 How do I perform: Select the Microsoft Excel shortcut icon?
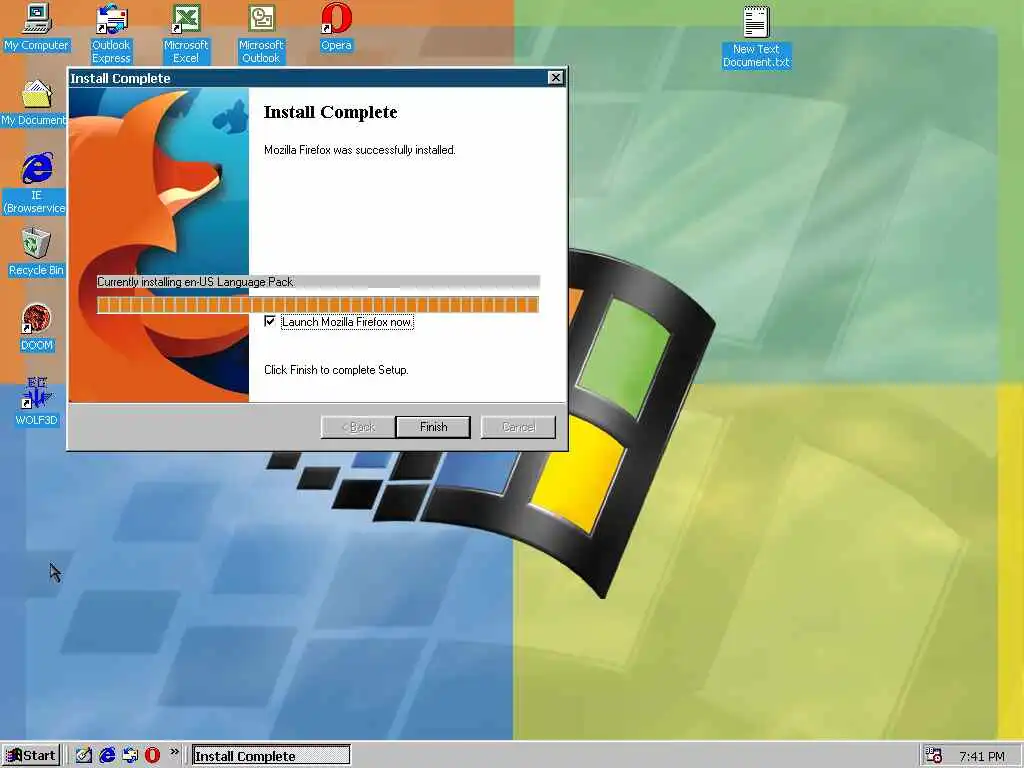click(186, 33)
